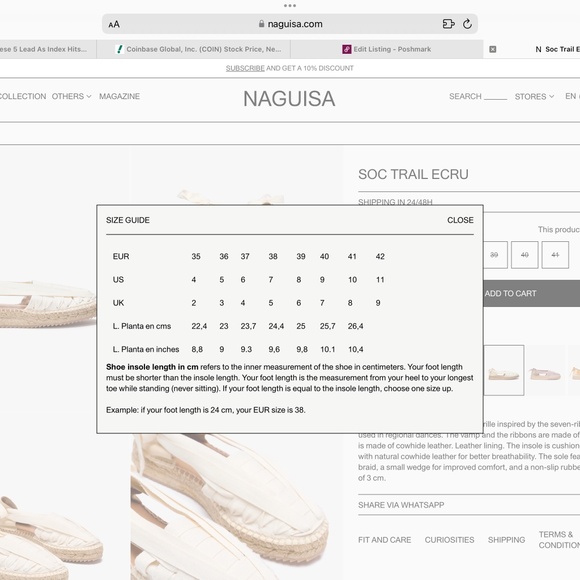Click 'Shoe insole length in cm' bold text
Image resolution: width=580 pixels, height=580 pixels.
coord(152,367)
